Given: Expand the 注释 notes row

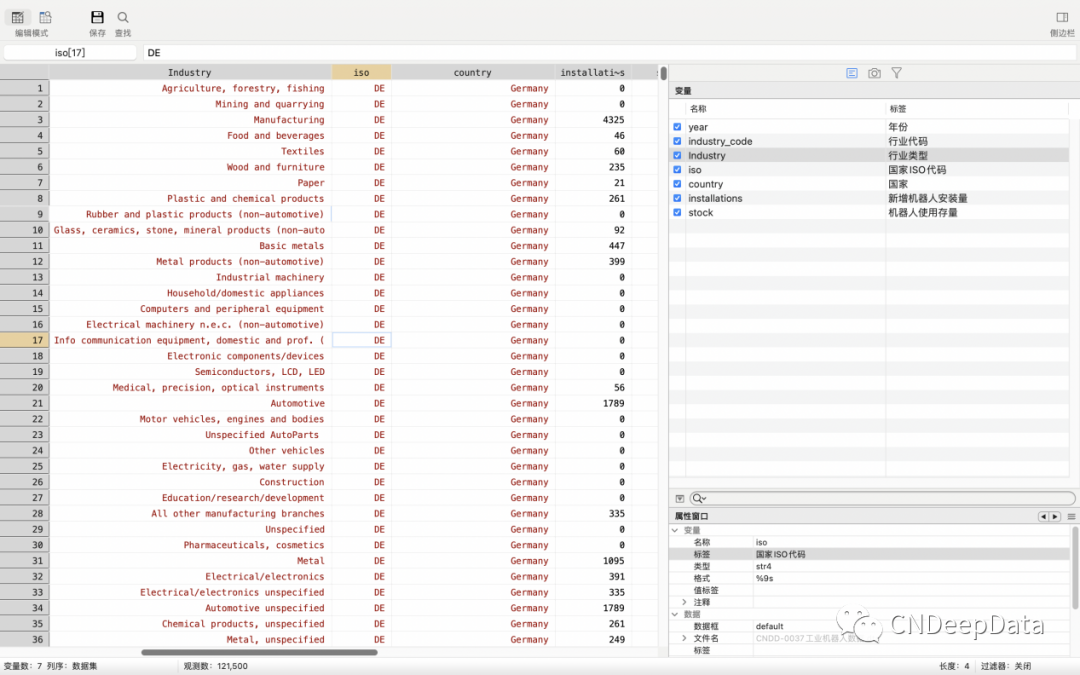Looking at the screenshot, I should [684, 602].
